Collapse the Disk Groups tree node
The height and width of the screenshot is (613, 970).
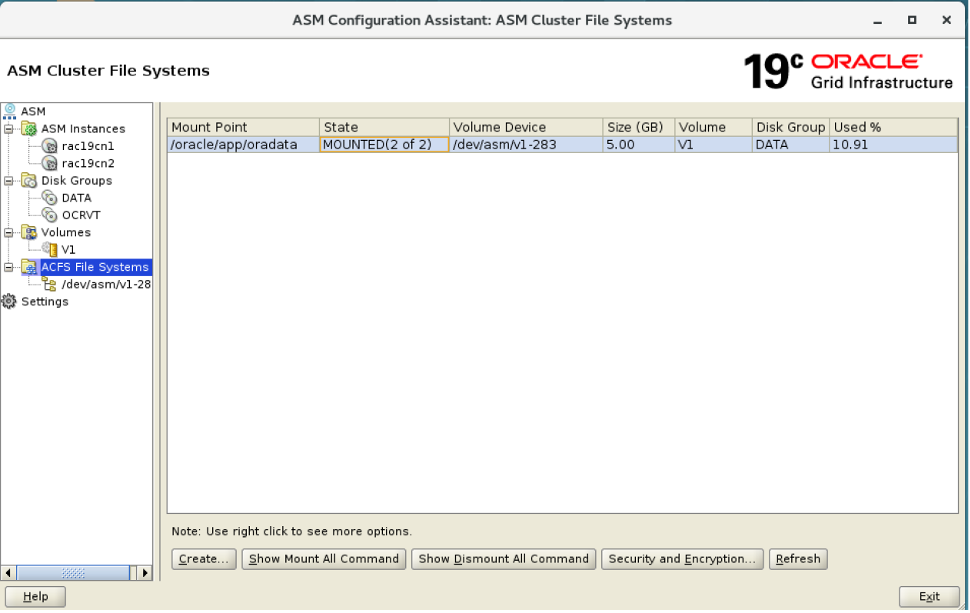click(x=9, y=181)
